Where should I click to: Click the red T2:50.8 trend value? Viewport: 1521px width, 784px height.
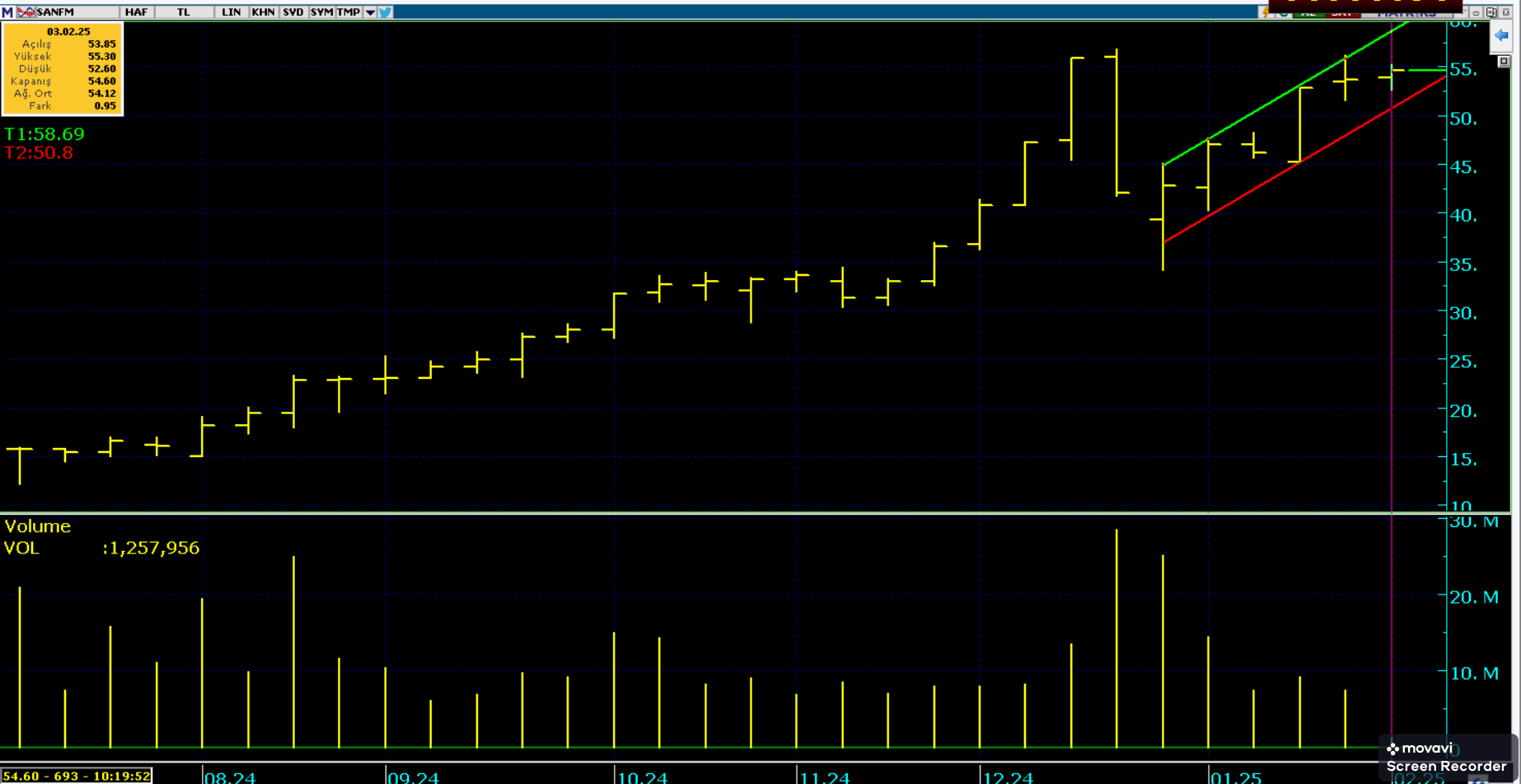point(39,152)
